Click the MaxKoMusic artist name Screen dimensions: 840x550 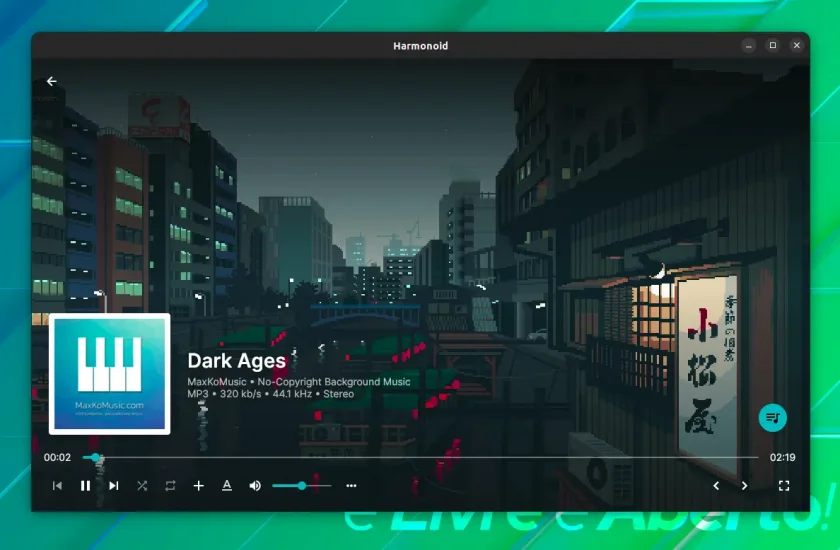tap(216, 382)
